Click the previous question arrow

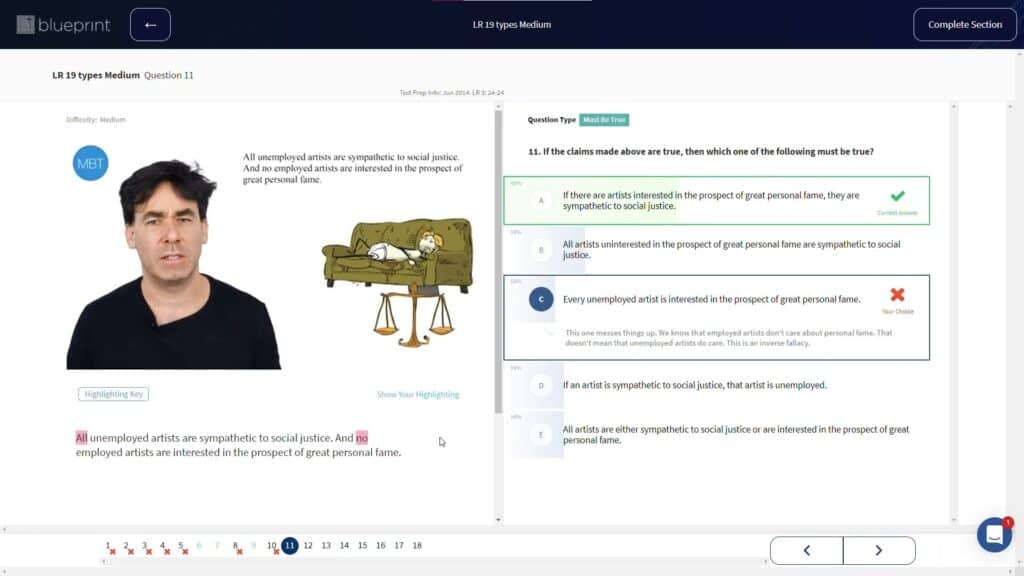[806, 550]
